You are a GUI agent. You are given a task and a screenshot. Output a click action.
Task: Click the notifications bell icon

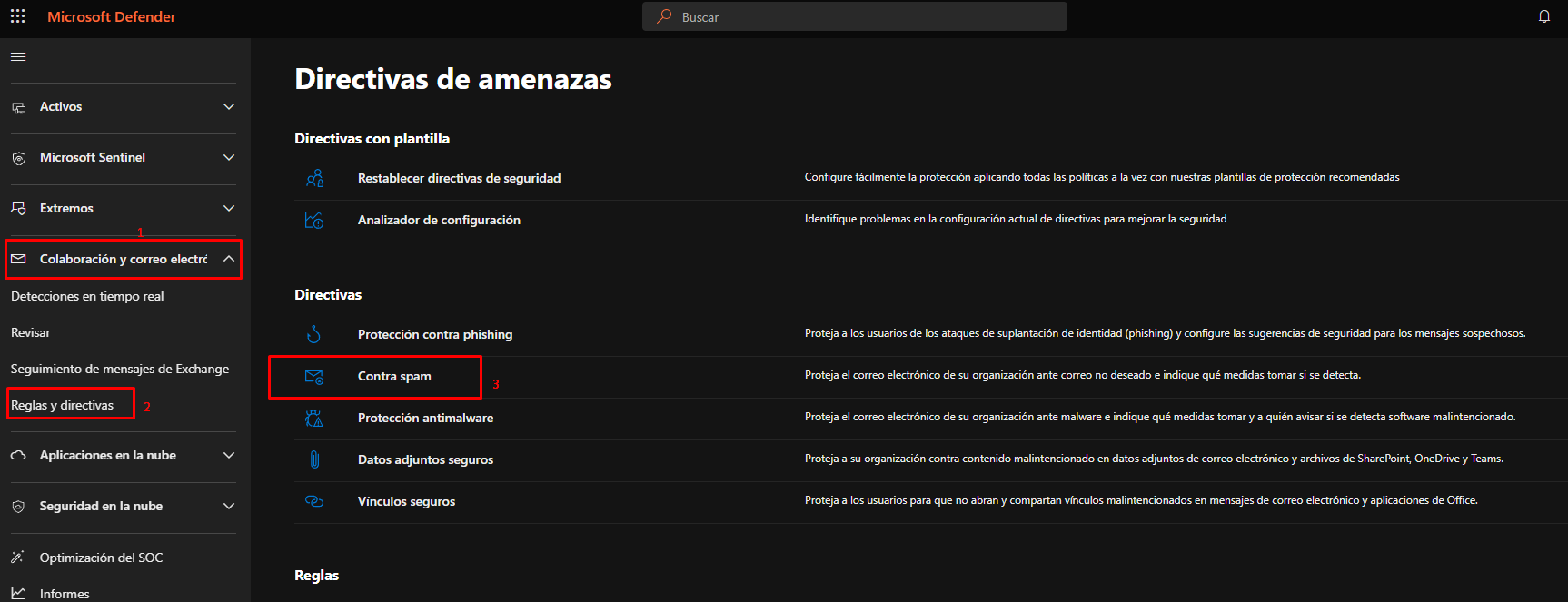point(1543,16)
